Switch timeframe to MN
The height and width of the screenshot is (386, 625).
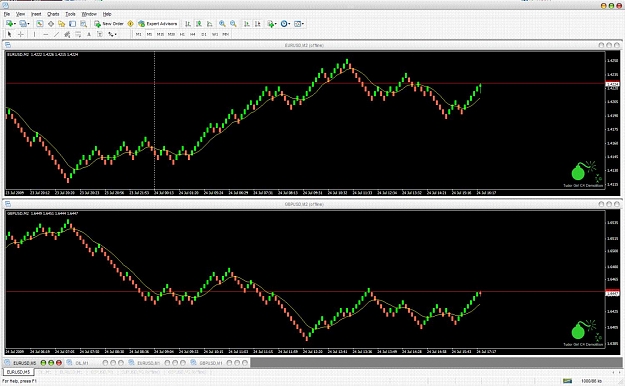point(225,34)
